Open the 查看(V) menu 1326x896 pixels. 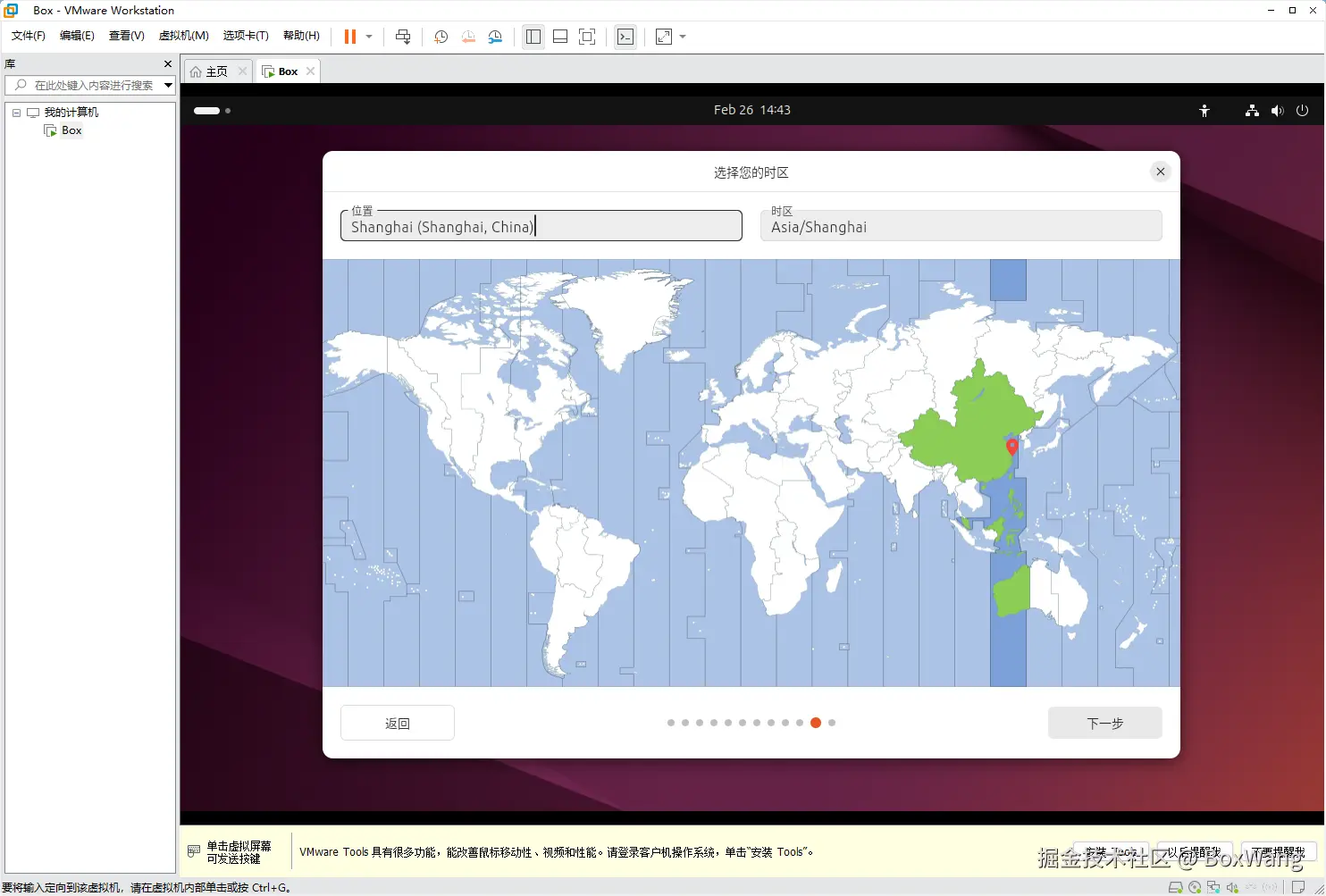point(126,36)
